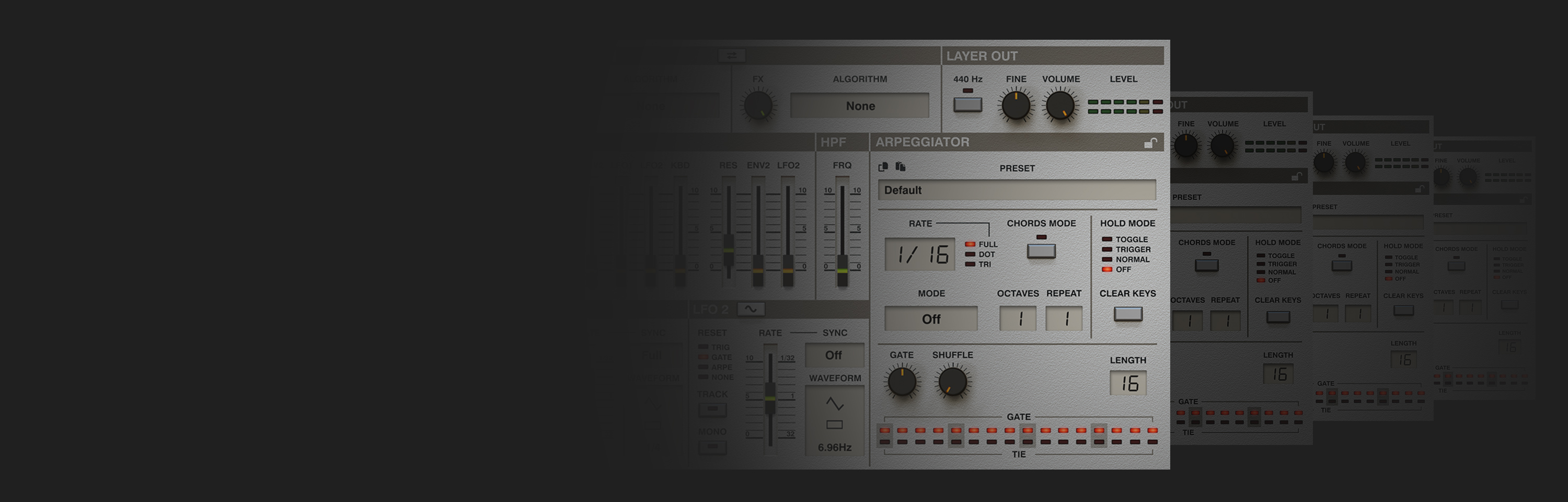Click OCTAVES display in second background panel
The height and width of the screenshot is (502, 1568).
pyautogui.click(x=1187, y=321)
